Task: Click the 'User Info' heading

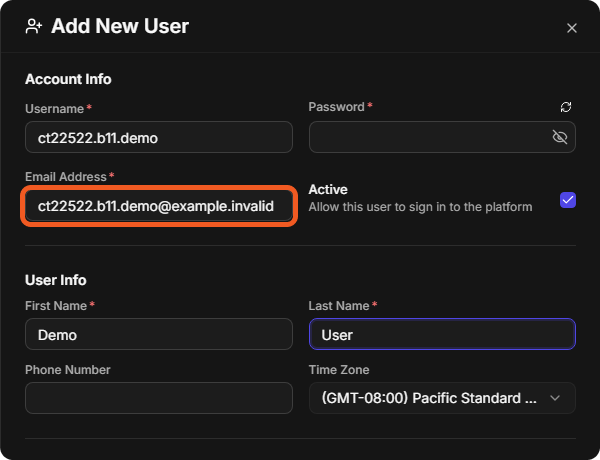Action: (x=56, y=280)
